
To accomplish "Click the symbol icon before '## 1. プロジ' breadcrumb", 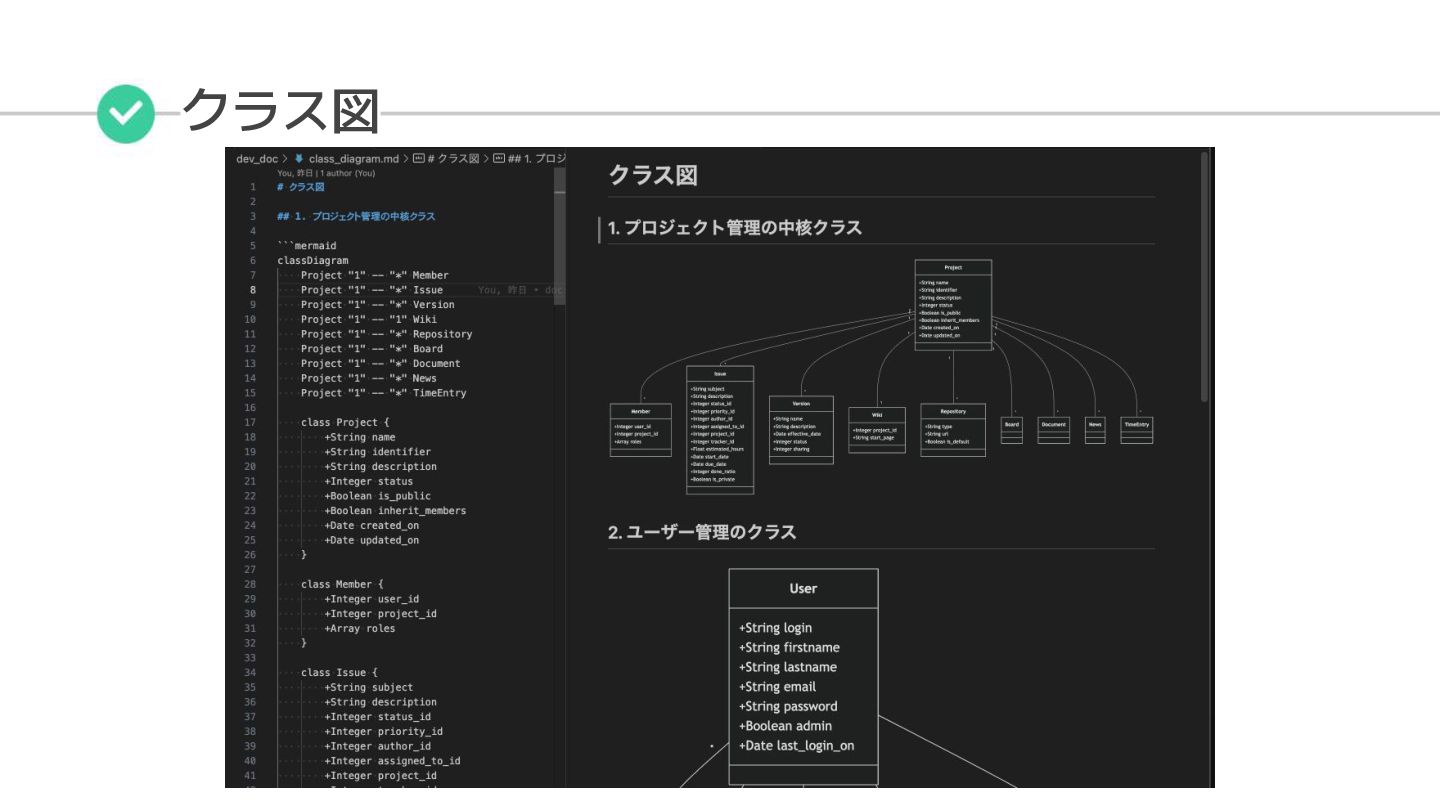I will pos(498,158).
